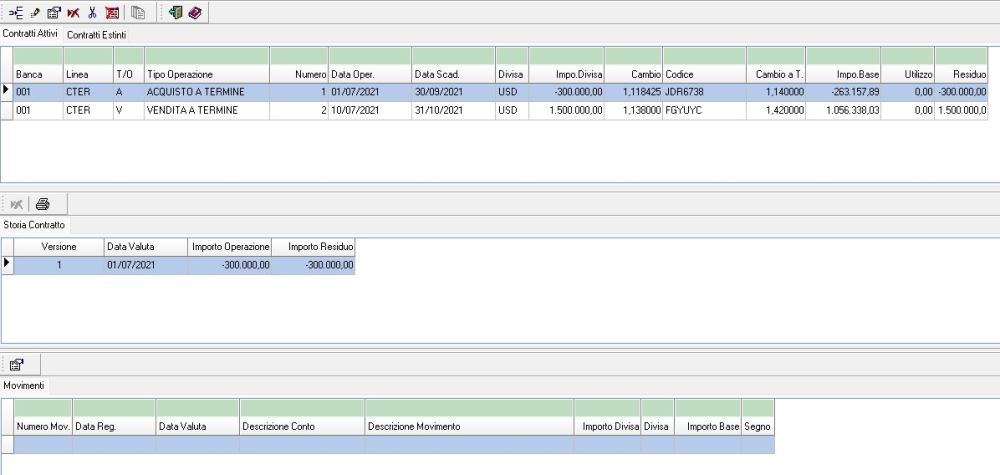
Task: Open the purple help book icon
Action: (x=193, y=12)
